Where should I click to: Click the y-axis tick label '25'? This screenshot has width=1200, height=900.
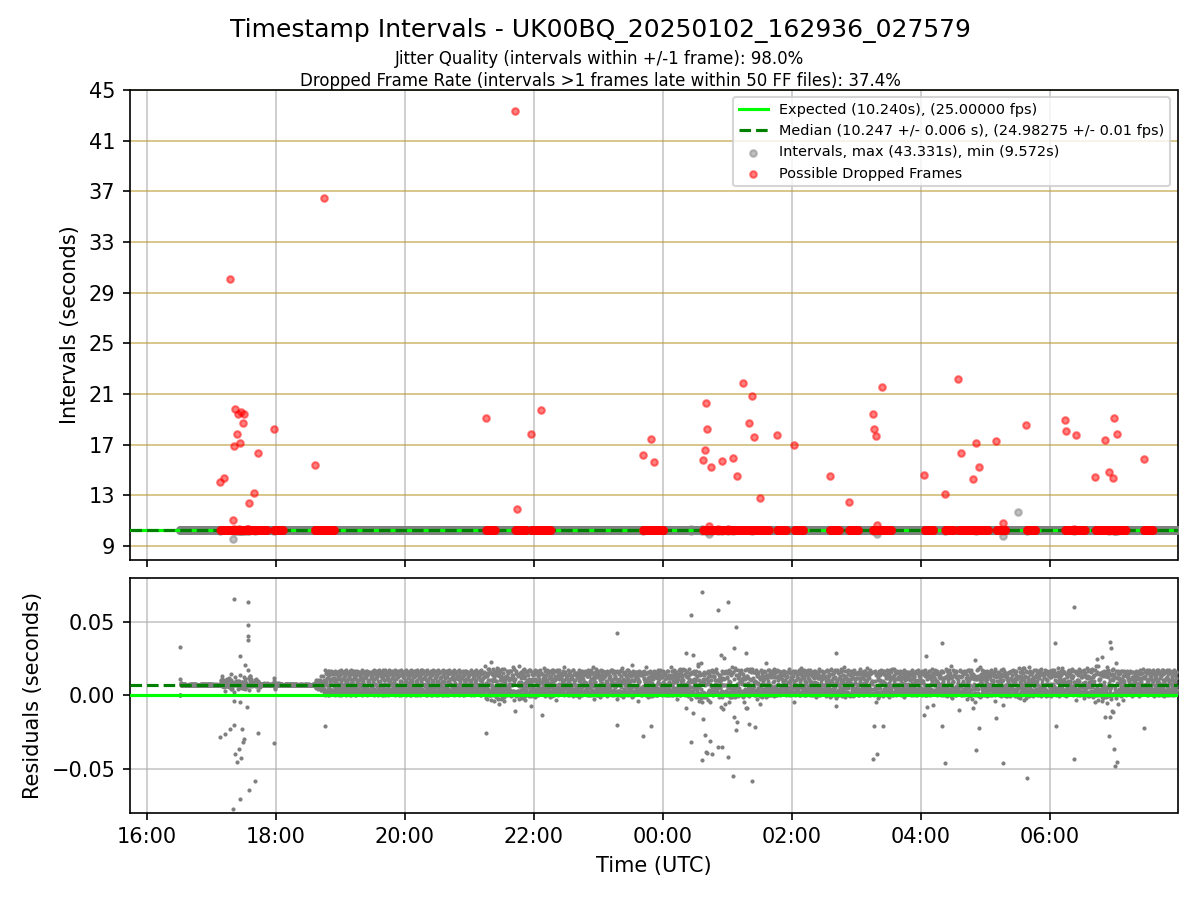102,344
